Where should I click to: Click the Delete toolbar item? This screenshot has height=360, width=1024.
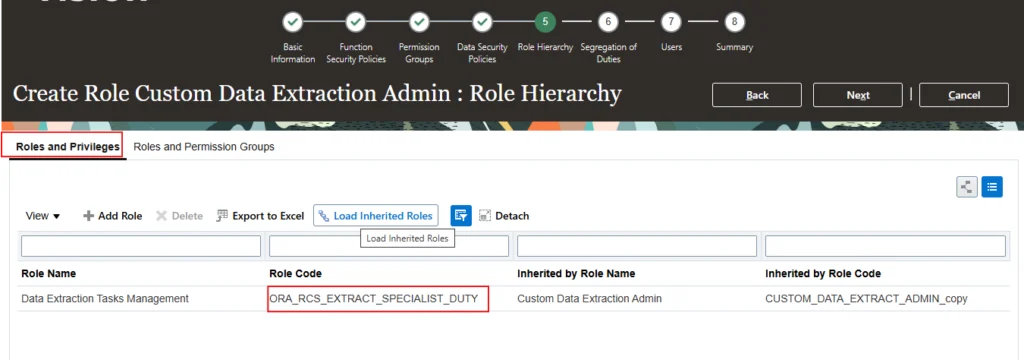[180, 216]
